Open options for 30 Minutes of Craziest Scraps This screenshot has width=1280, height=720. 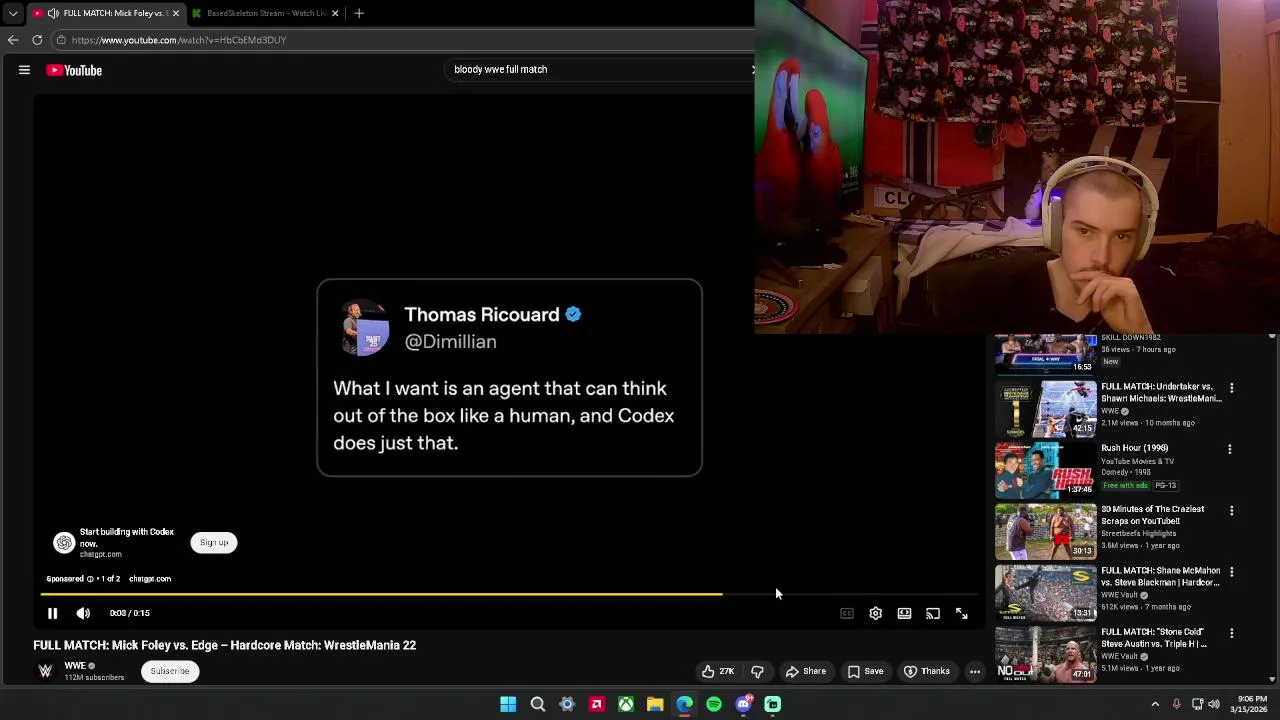coord(1232,511)
